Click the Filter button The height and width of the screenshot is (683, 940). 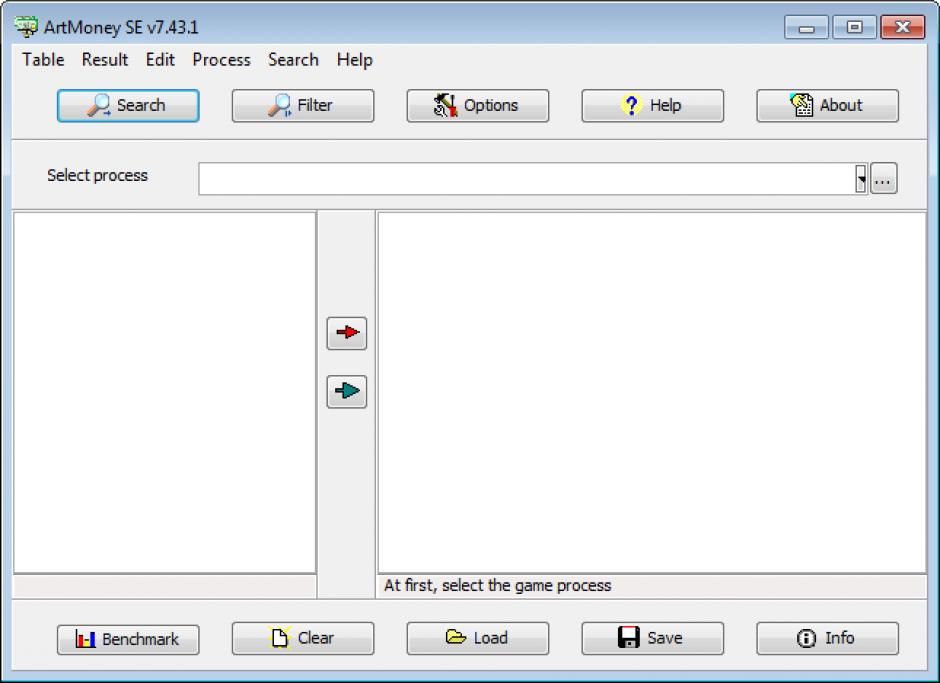303,106
